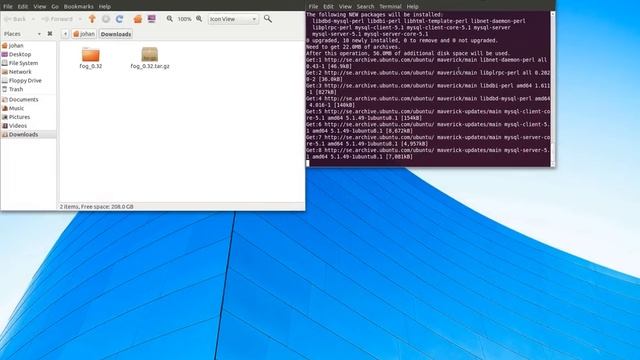This screenshot has height=360, width=640.
Task: Open the Forward history dropdown arrow
Action: coord(80,19)
